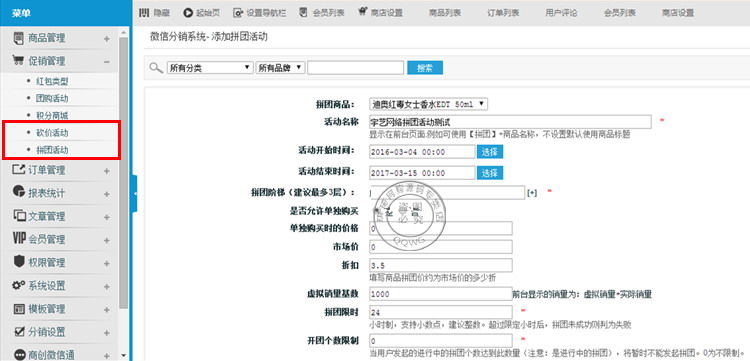
Task: Expand 订单管理 with plus sign
Action: pyautogui.click(x=107, y=171)
